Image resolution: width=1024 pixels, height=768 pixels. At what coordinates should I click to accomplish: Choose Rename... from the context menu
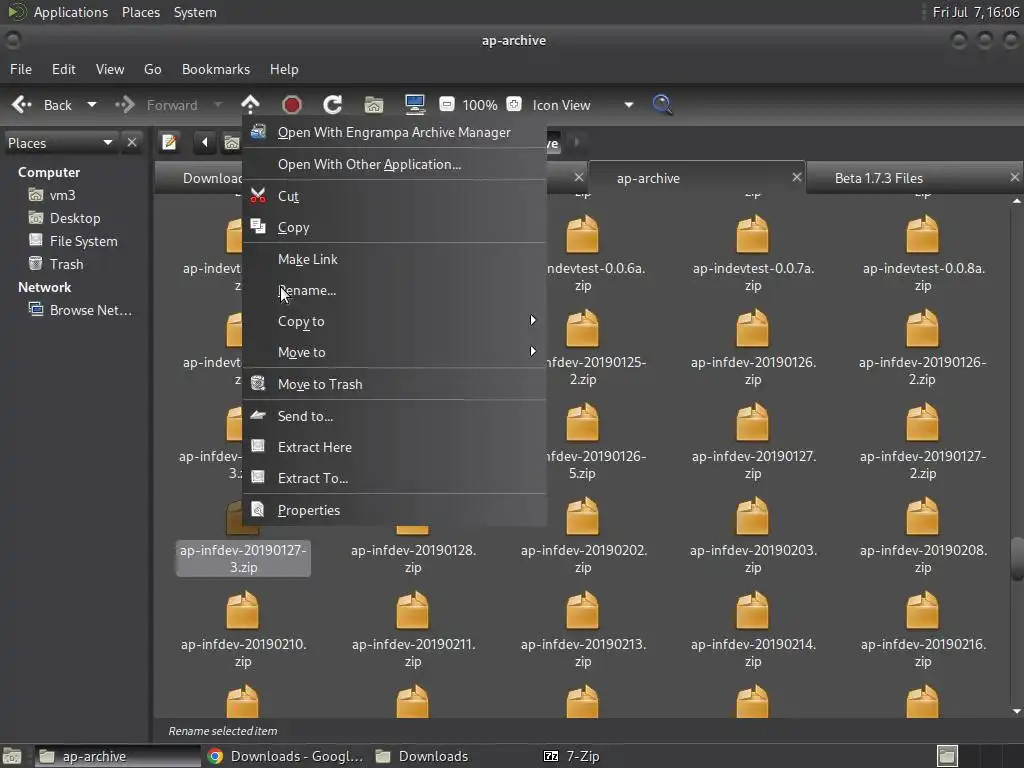(307, 290)
